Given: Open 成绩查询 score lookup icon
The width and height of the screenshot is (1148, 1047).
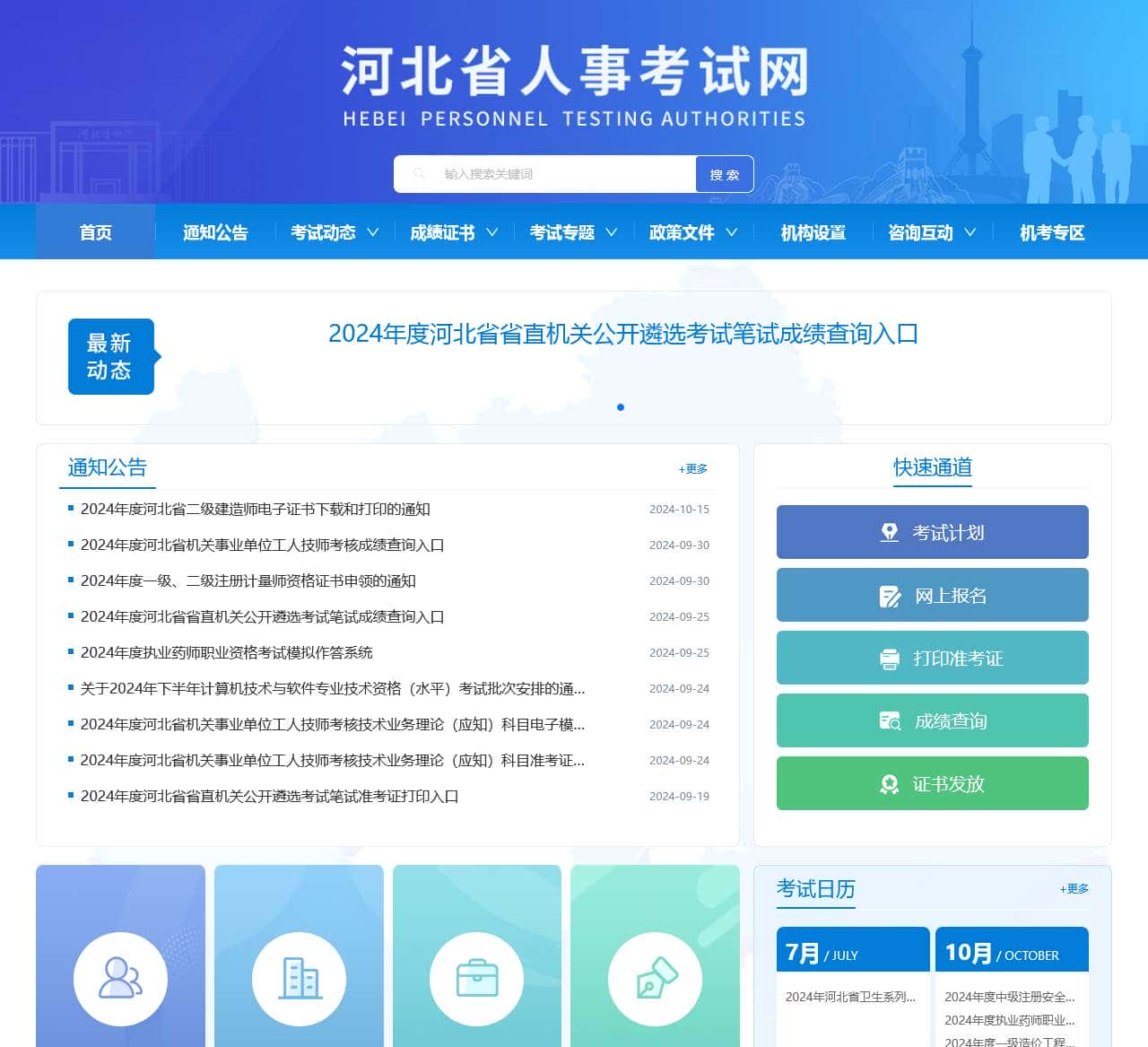Looking at the screenshot, I should point(890,720).
